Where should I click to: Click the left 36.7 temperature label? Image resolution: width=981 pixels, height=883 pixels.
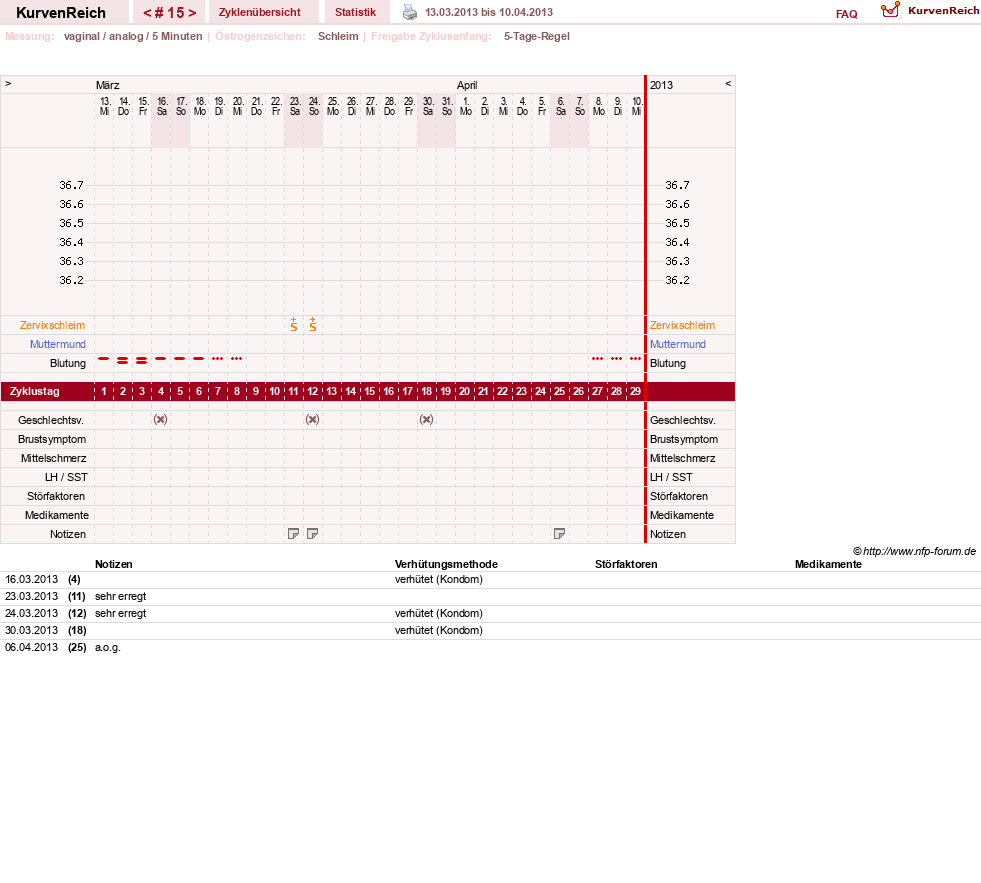[x=71, y=185]
